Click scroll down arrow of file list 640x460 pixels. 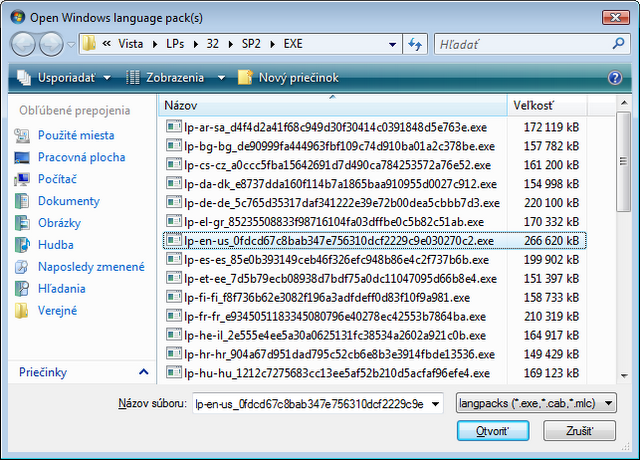pyautogui.click(x=624, y=376)
